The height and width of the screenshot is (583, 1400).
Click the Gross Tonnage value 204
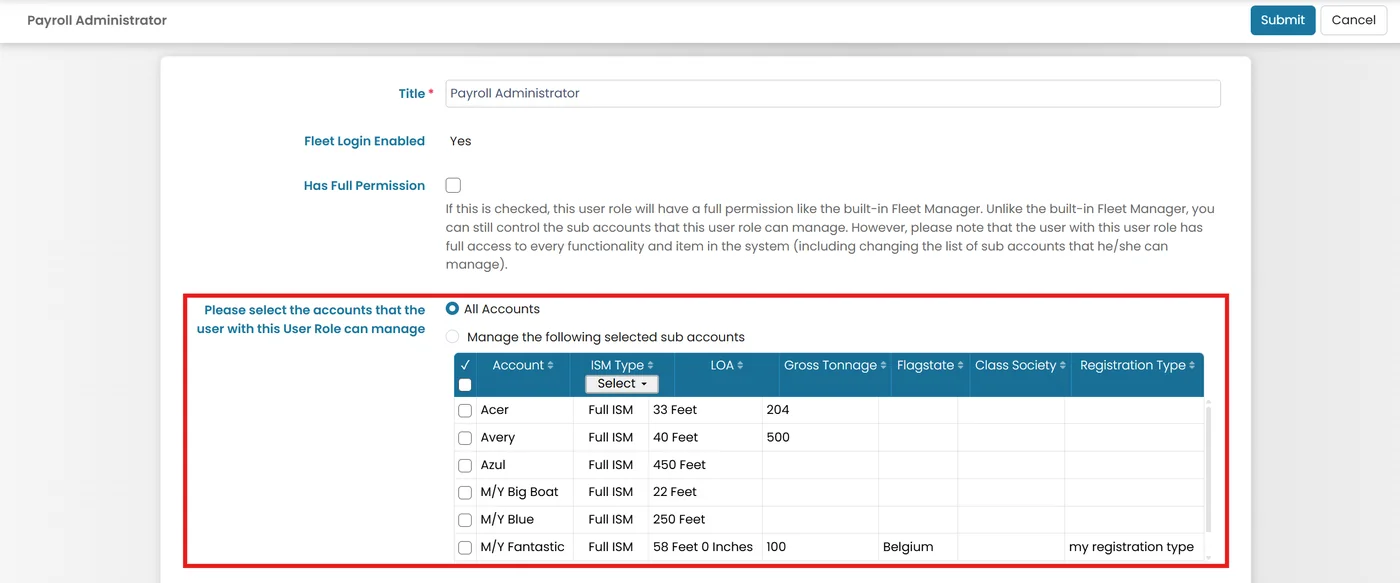[778, 410]
